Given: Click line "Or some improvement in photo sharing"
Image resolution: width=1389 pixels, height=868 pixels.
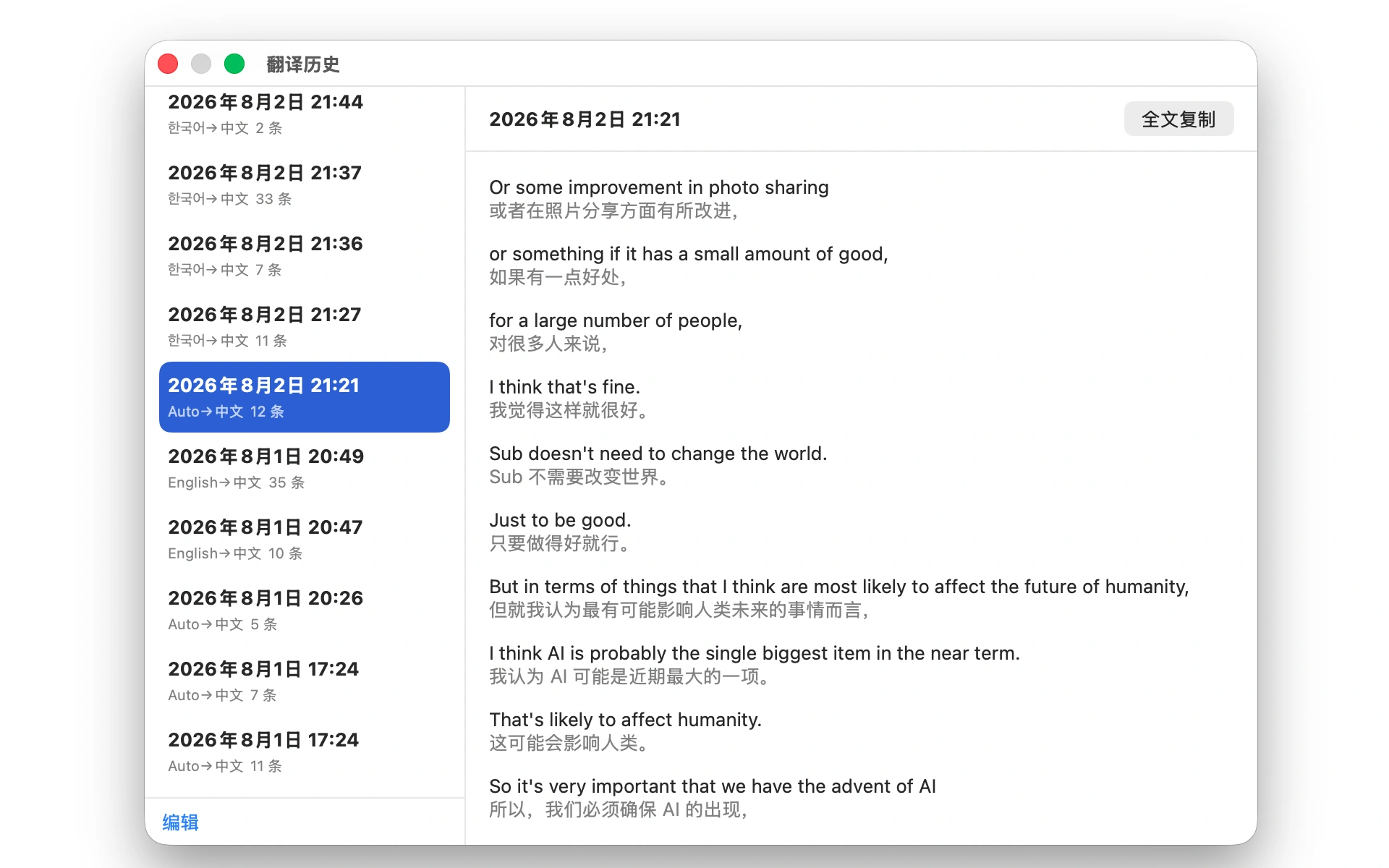Looking at the screenshot, I should (x=659, y=187).
